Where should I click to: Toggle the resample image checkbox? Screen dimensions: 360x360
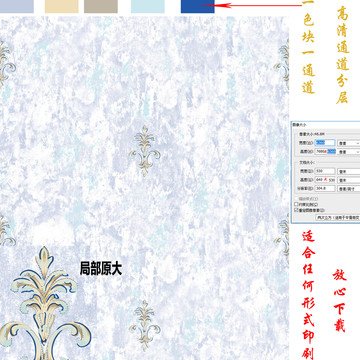[x=296, y=210]
